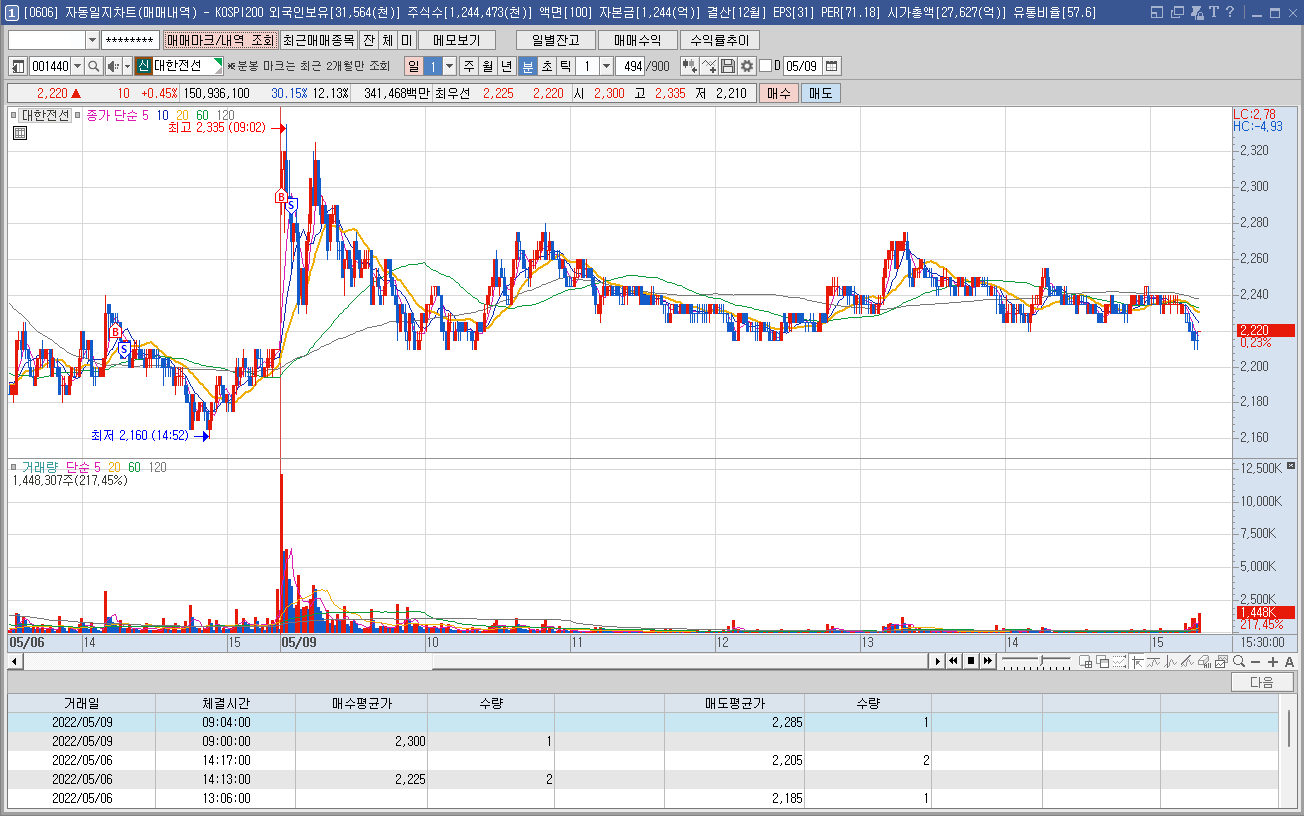The width and height of the screenshot is (1304, 816).
Task: Click the cascade windows icon in title bar
Action: tap(1177, 13)
